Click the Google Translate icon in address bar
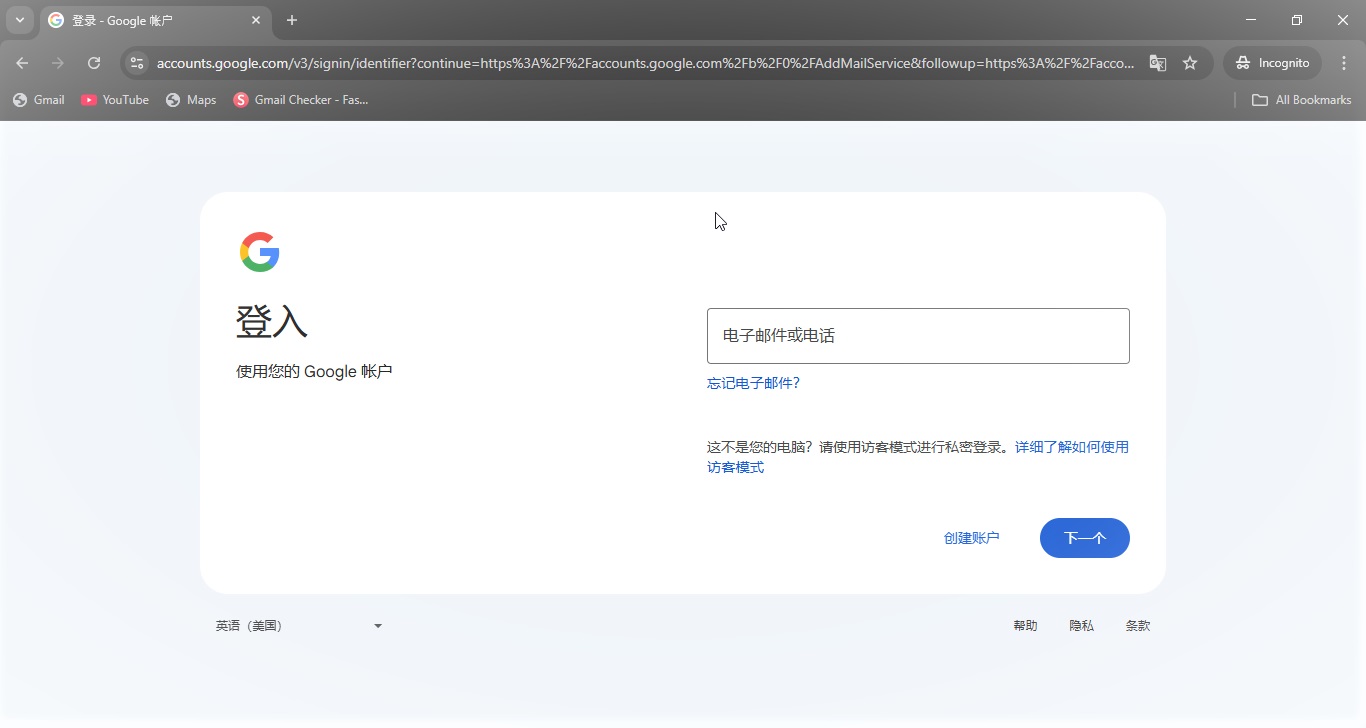The height and width of the screenshot is (728, 1366). coord(1157,62)
